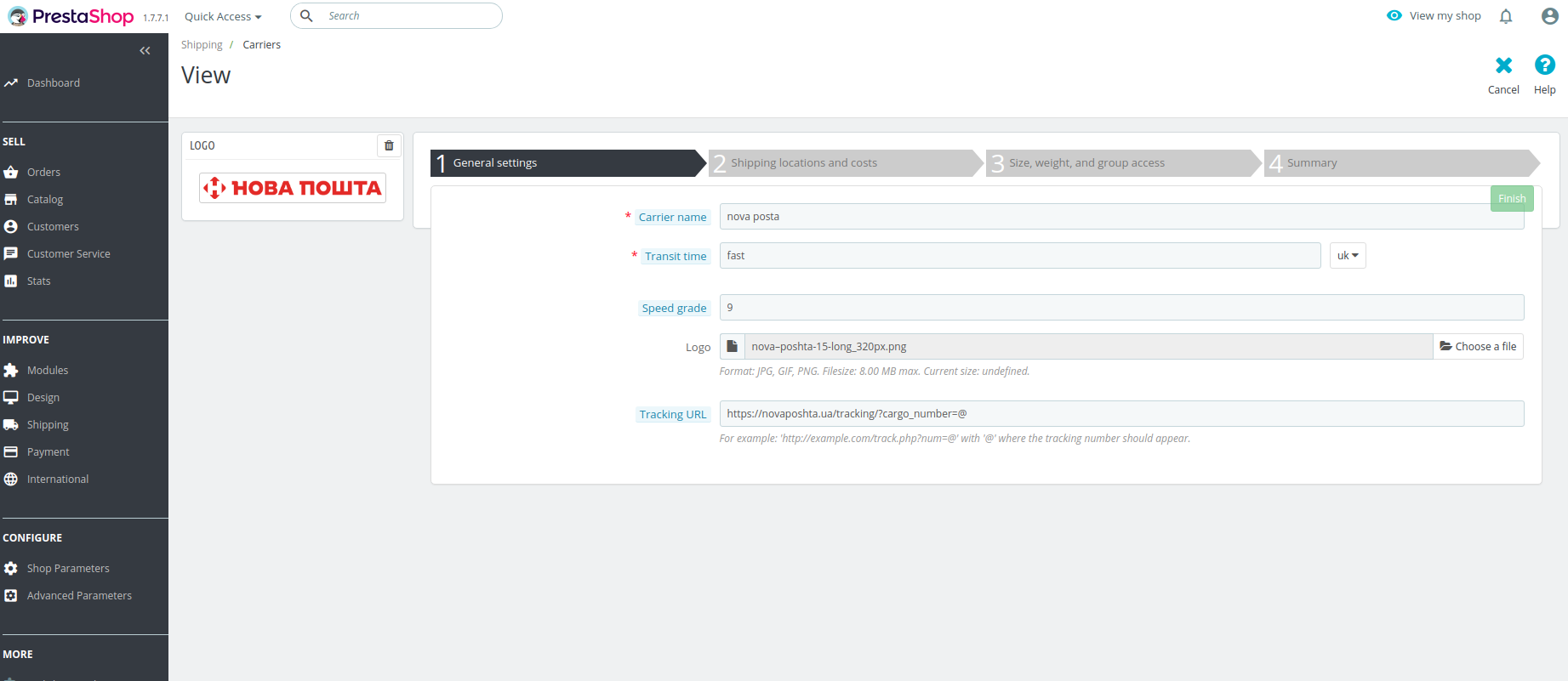Viewport: 1568px width, 681px height.
Task: Click the Finish button
Action: (1512, 199)
